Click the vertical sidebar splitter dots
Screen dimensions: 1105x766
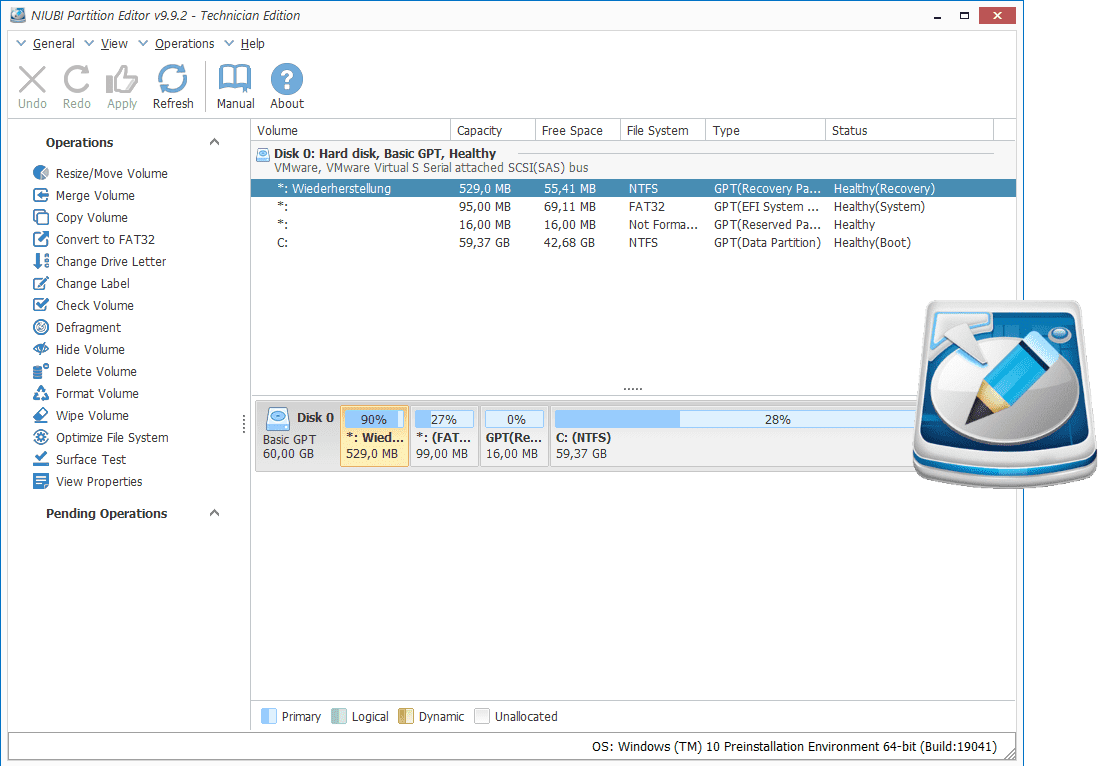[244, 424]
